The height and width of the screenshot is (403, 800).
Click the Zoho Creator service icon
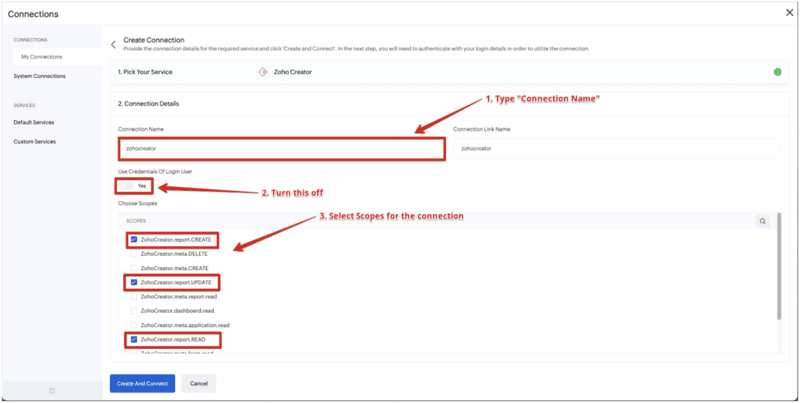point(262,72)
